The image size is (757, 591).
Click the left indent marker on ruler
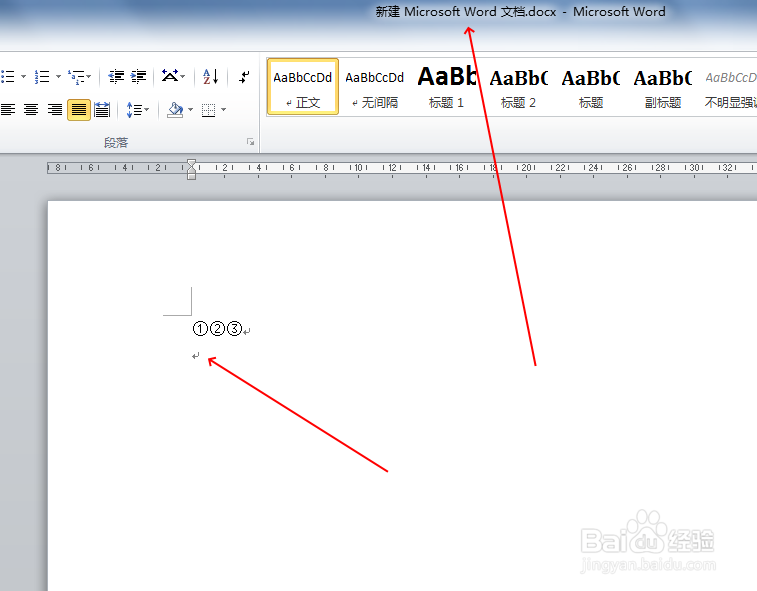point(192,175)
